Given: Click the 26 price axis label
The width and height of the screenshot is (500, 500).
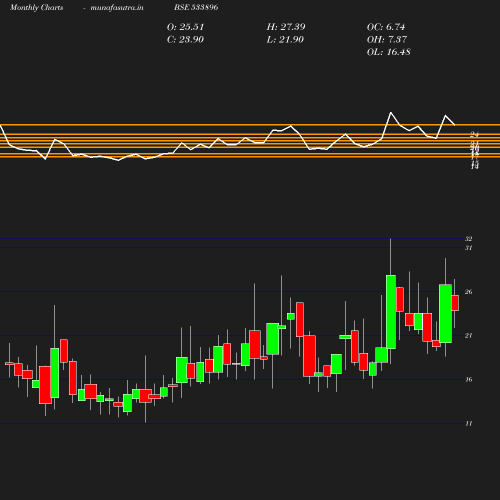Looking at the screenshot, I should 469,292.
